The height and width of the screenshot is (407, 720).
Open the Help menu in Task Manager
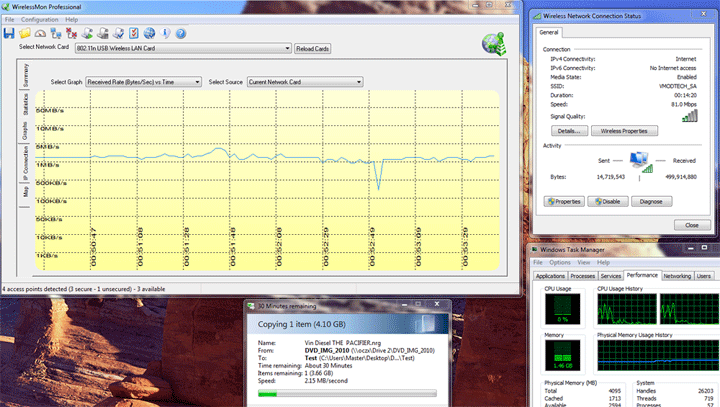603,262
